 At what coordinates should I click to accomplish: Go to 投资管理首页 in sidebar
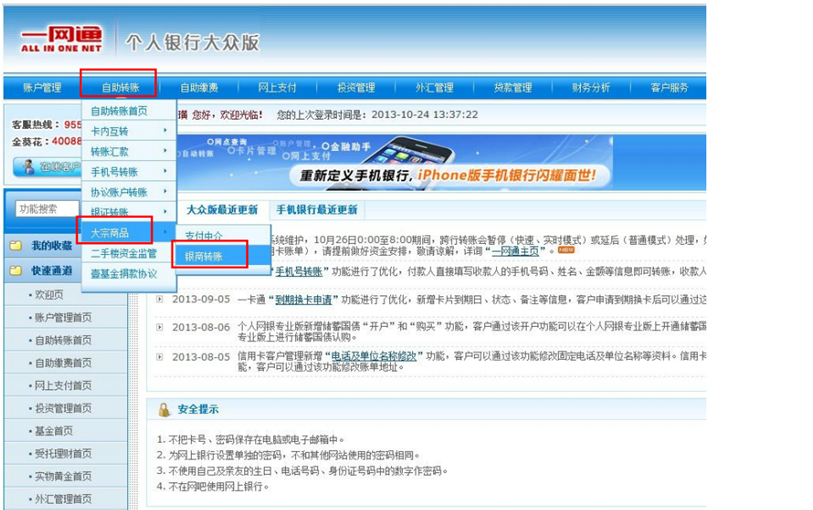click(63, 408)
